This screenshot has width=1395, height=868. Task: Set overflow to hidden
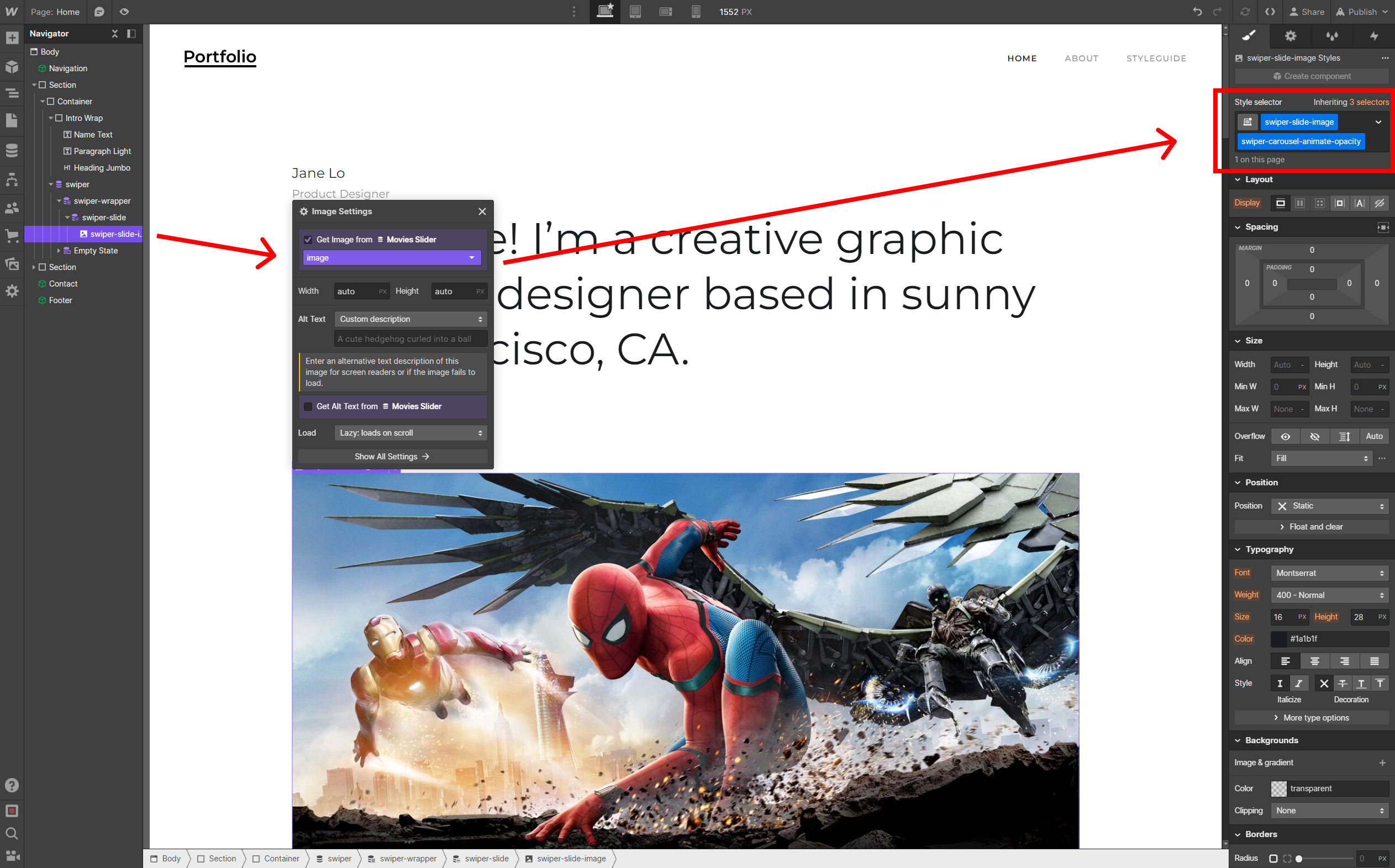[x=1314, y=436]
